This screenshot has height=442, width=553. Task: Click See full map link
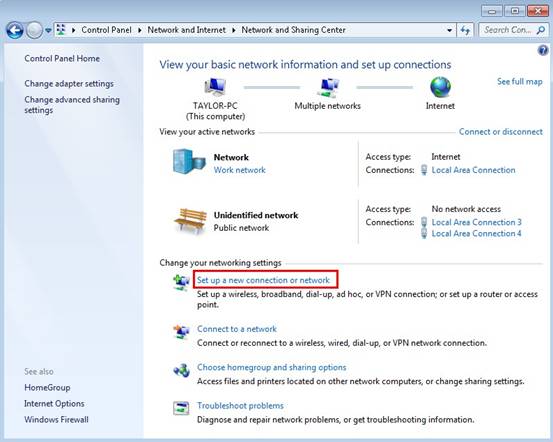coord(519,81)
